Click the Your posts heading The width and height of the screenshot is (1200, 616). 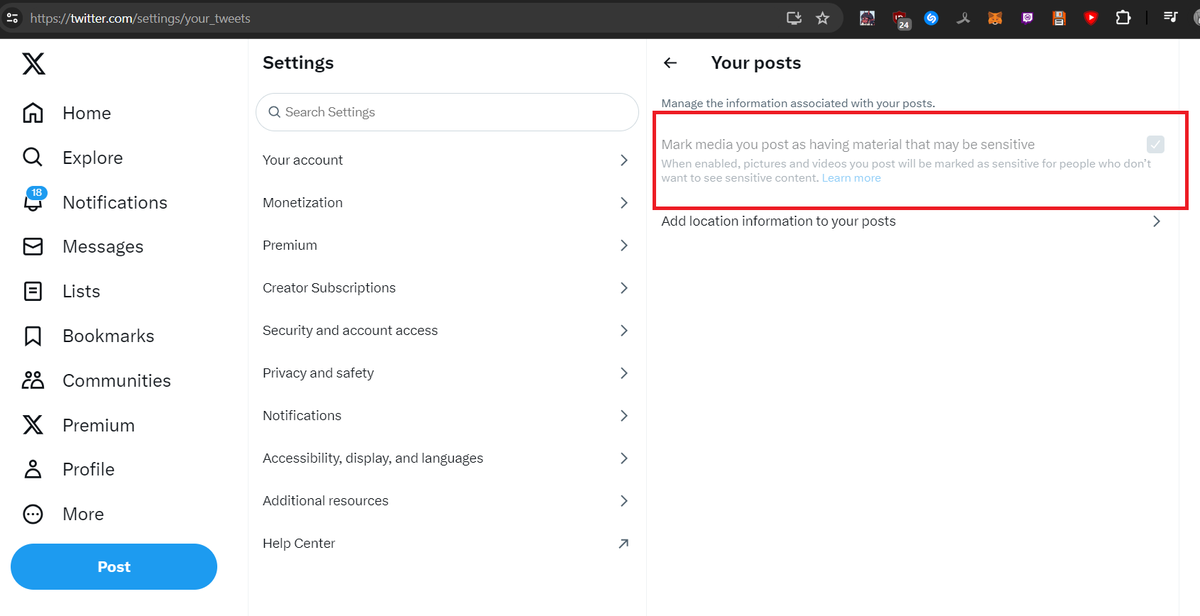756,63
